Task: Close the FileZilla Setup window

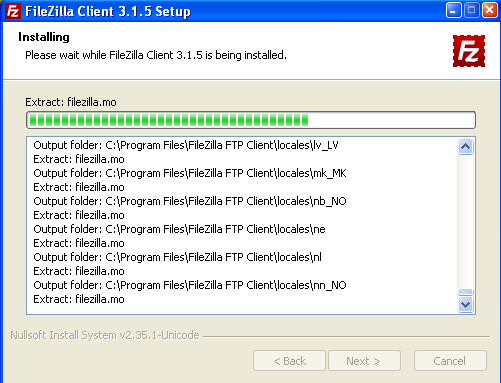Action: click(x=489, y=11)
